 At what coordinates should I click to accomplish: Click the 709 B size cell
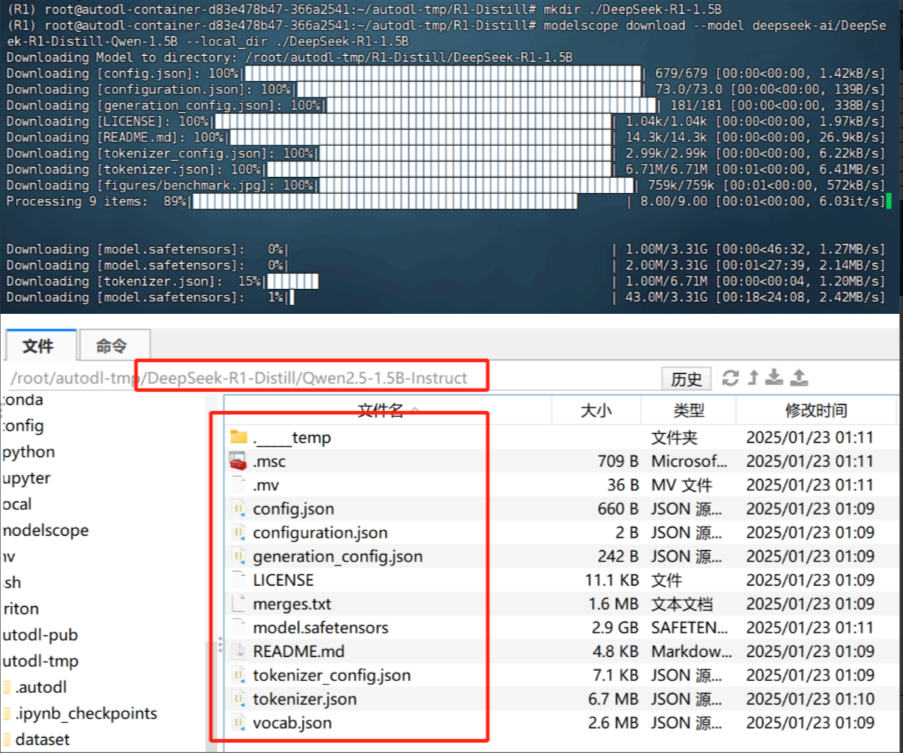pos(618,461)
